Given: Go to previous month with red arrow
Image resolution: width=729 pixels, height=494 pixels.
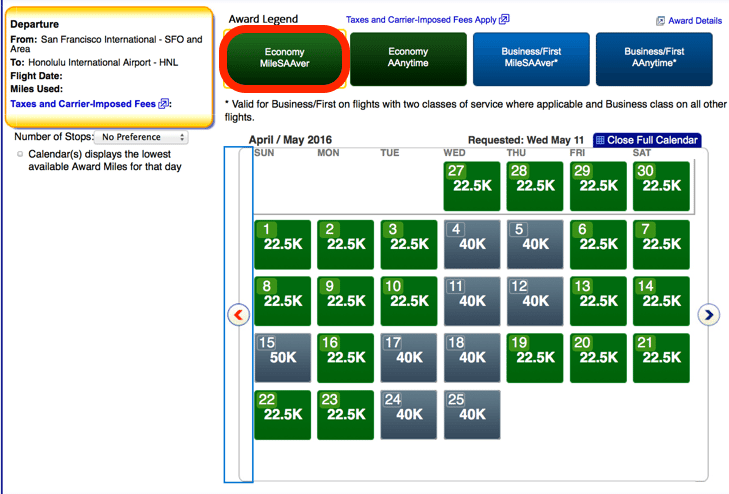Looking at the screenshot, I should coord(239,315).
